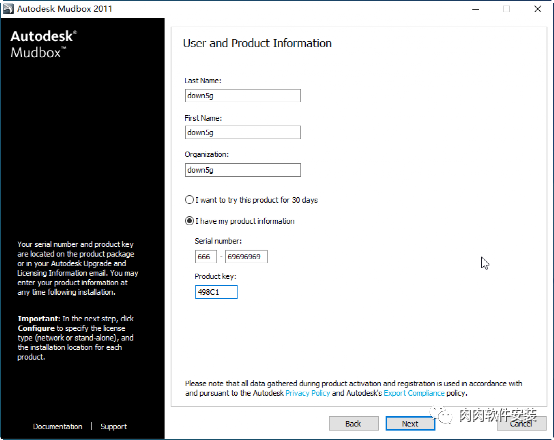Click the 'Serial number:' label
This screenshot has height=440, width=554.
(218, 241)
